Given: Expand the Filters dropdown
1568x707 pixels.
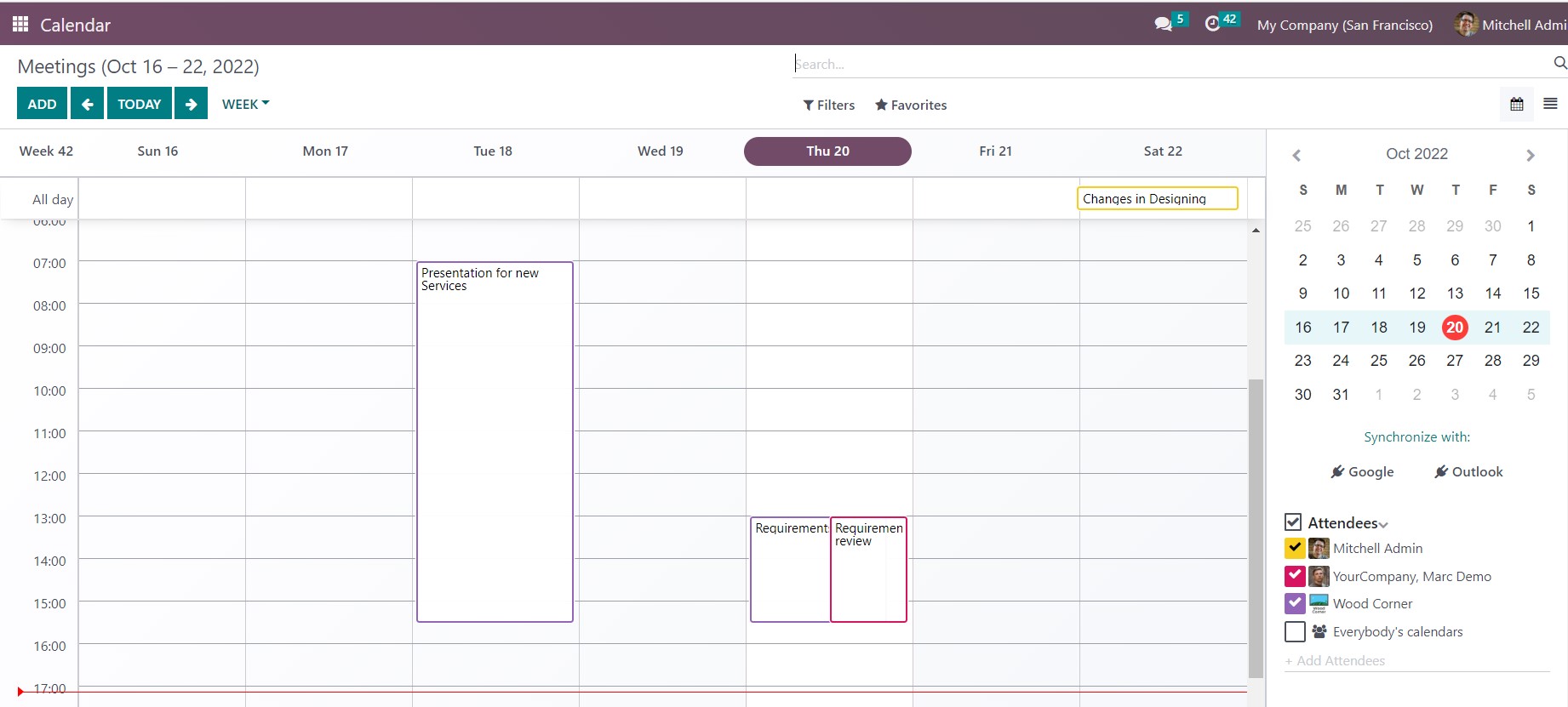Looking at the screenshot, I should pyautogui.click(x=829, y=105).
